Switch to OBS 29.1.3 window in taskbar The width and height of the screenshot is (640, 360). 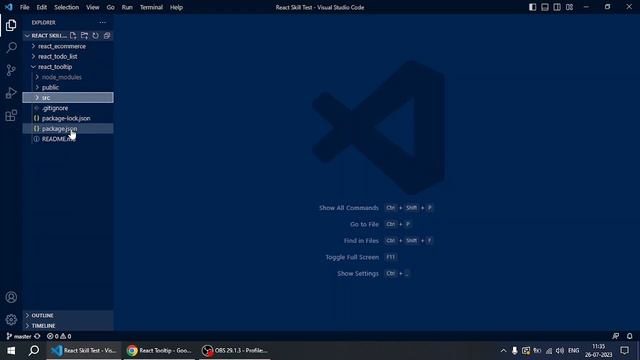pos(236,351)
